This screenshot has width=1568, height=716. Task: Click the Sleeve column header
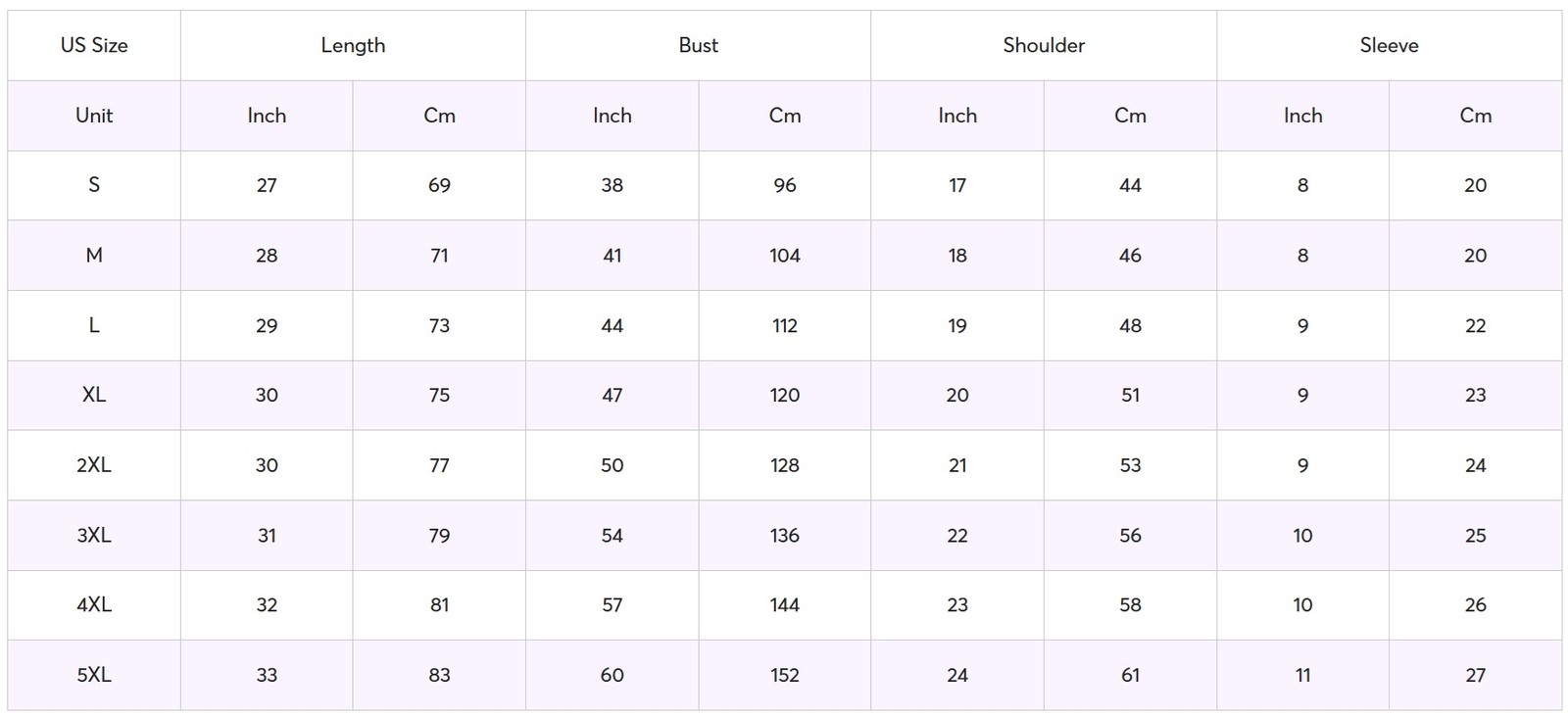1389,45
